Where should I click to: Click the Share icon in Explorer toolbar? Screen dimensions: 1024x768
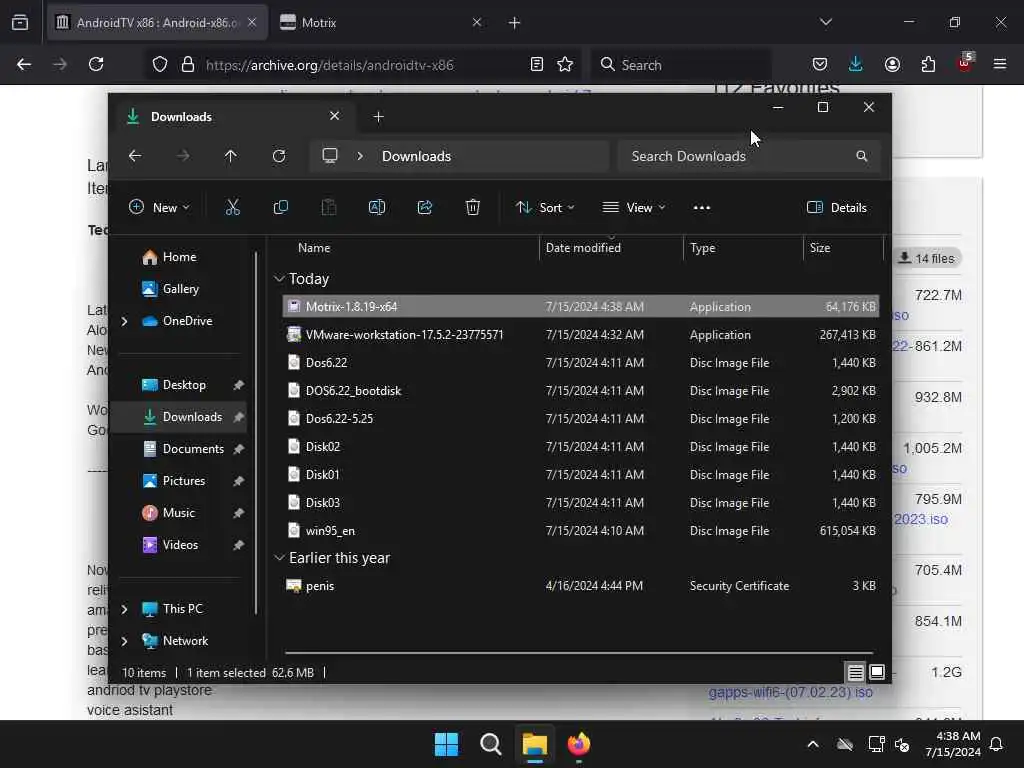click(x=424, y=208)
